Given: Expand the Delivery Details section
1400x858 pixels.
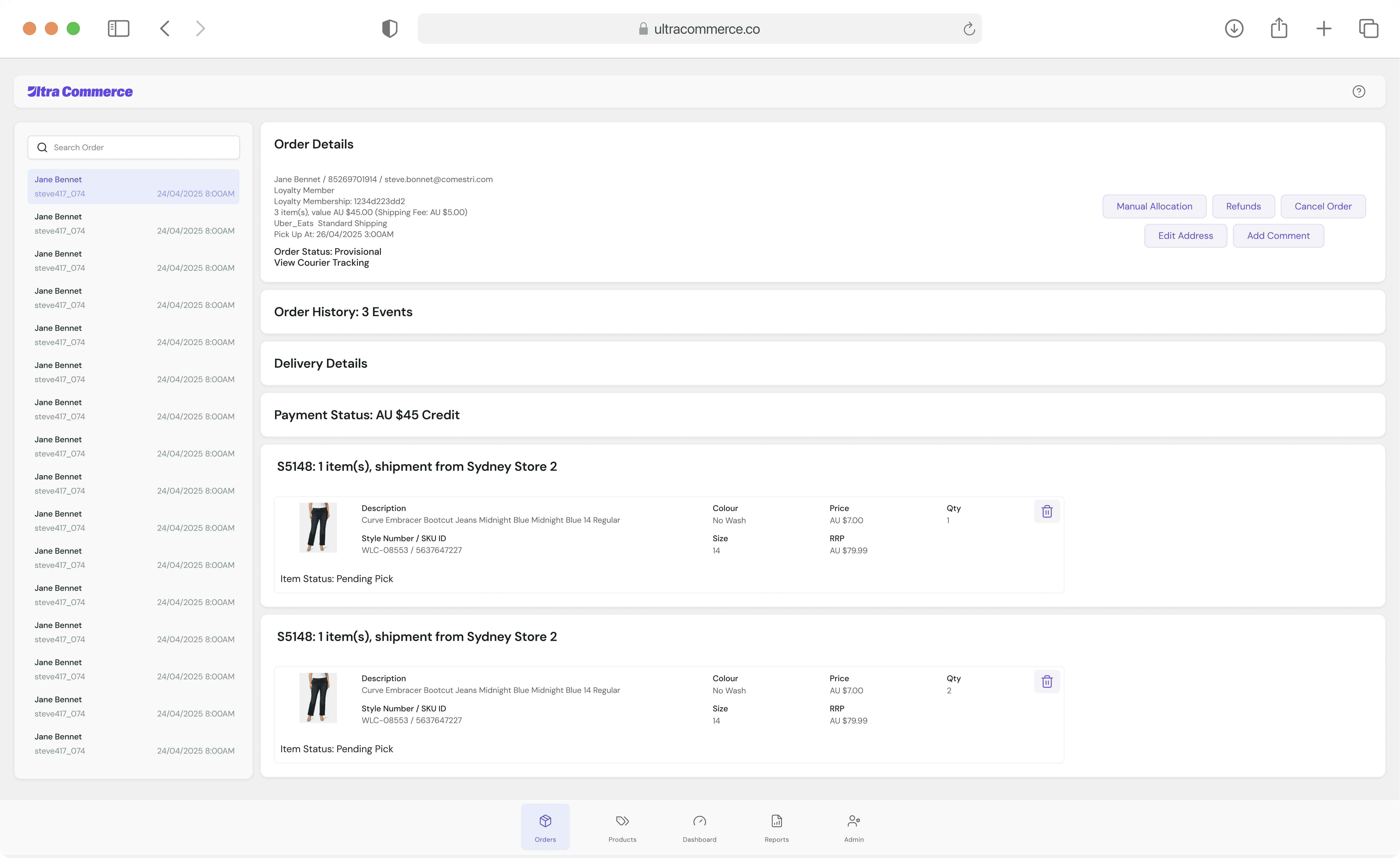Looking at the screenshot, I should pos(320,363).
